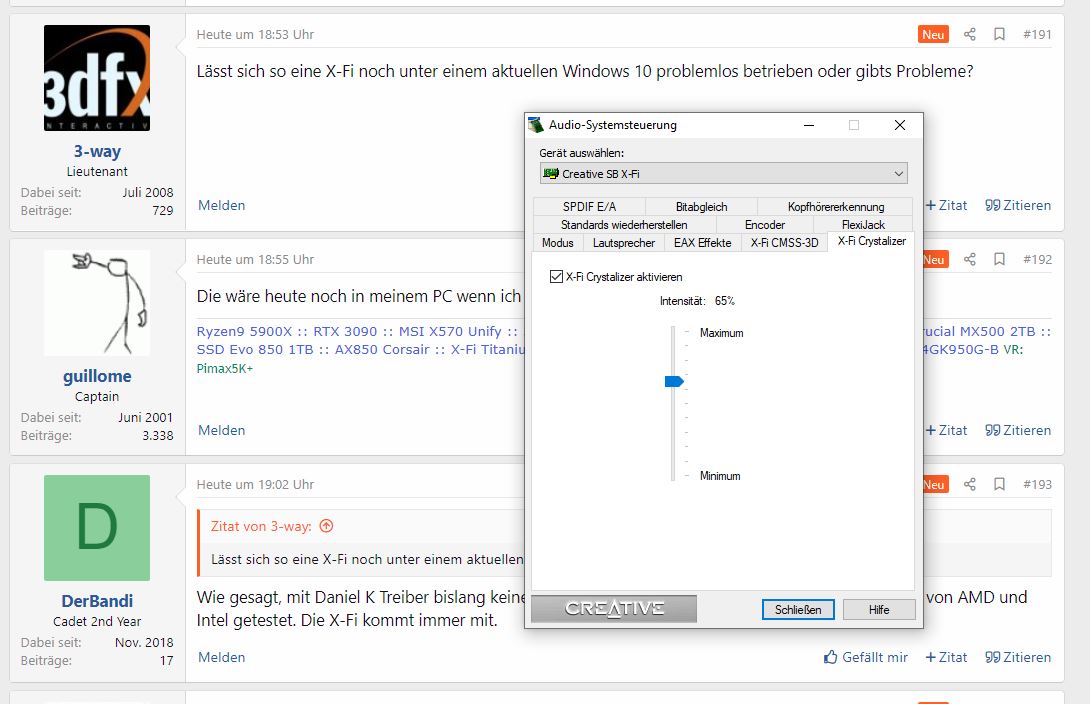The image size is (1090, 704).
Task: Open permalink #193
Action: (x=1037, y=484)
